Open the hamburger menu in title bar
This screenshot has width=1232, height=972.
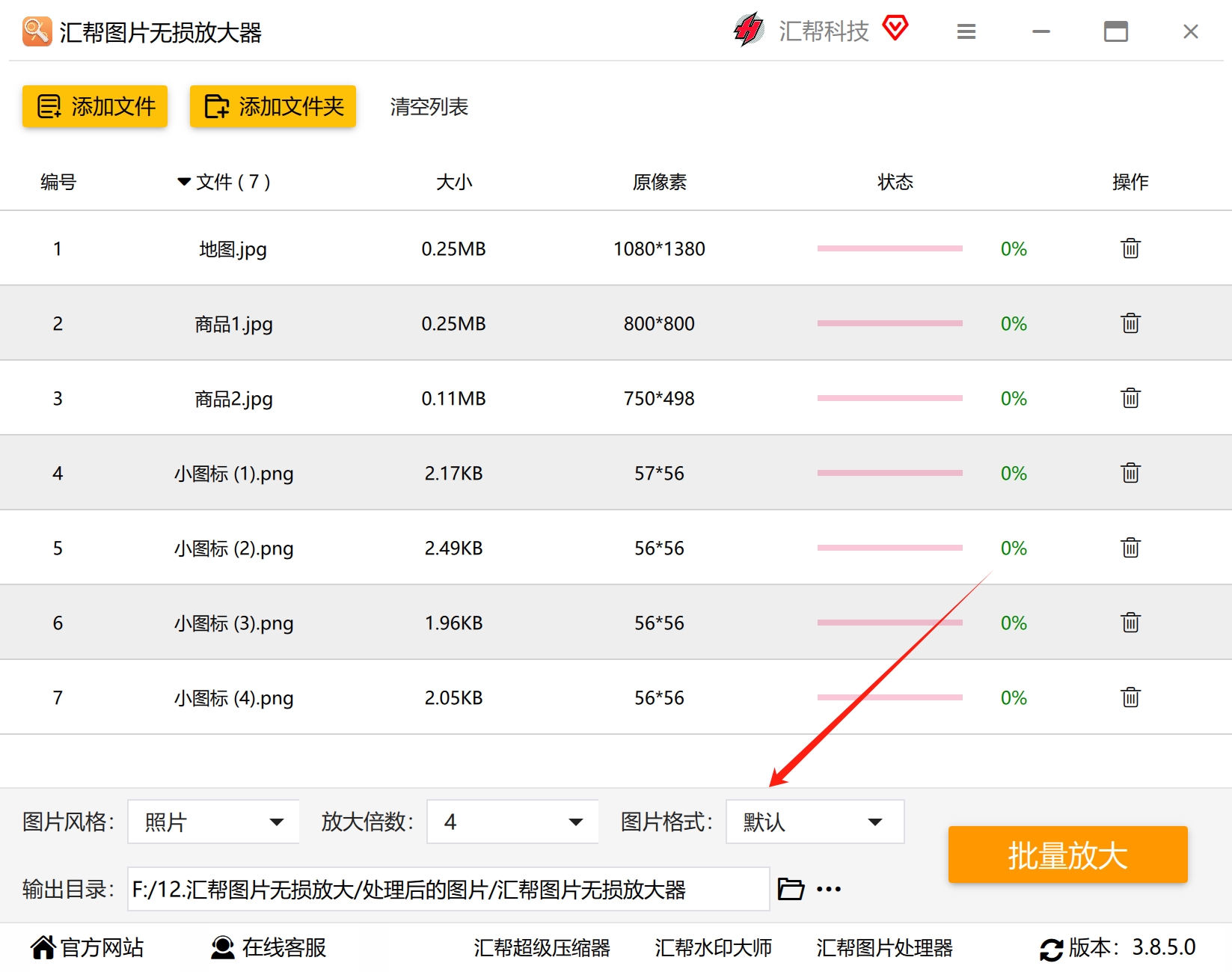point(966,31)
